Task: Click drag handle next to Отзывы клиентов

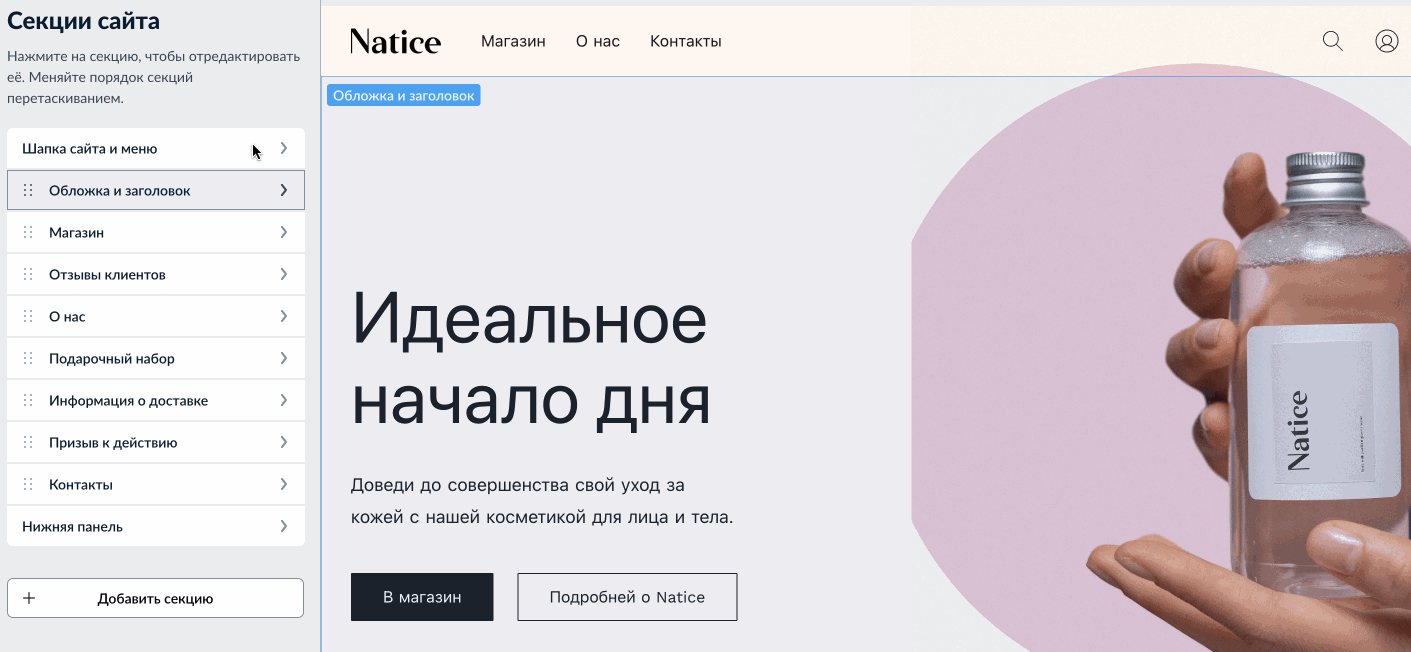Action: click(28, 274)
